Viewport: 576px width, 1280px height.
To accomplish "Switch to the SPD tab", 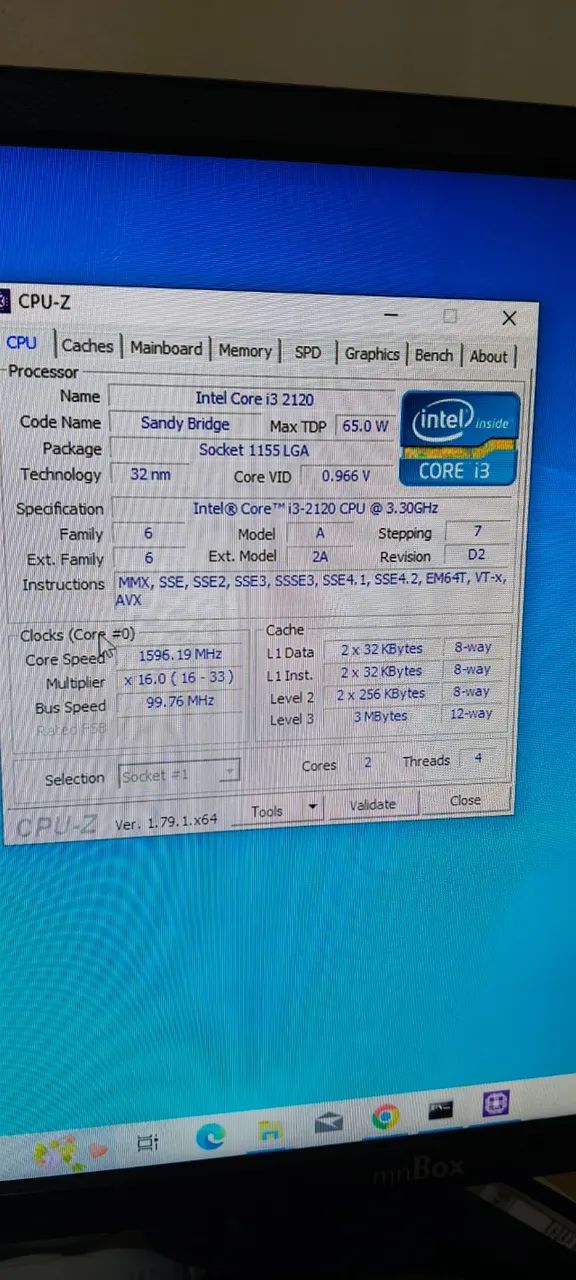I will click(308, 352).
